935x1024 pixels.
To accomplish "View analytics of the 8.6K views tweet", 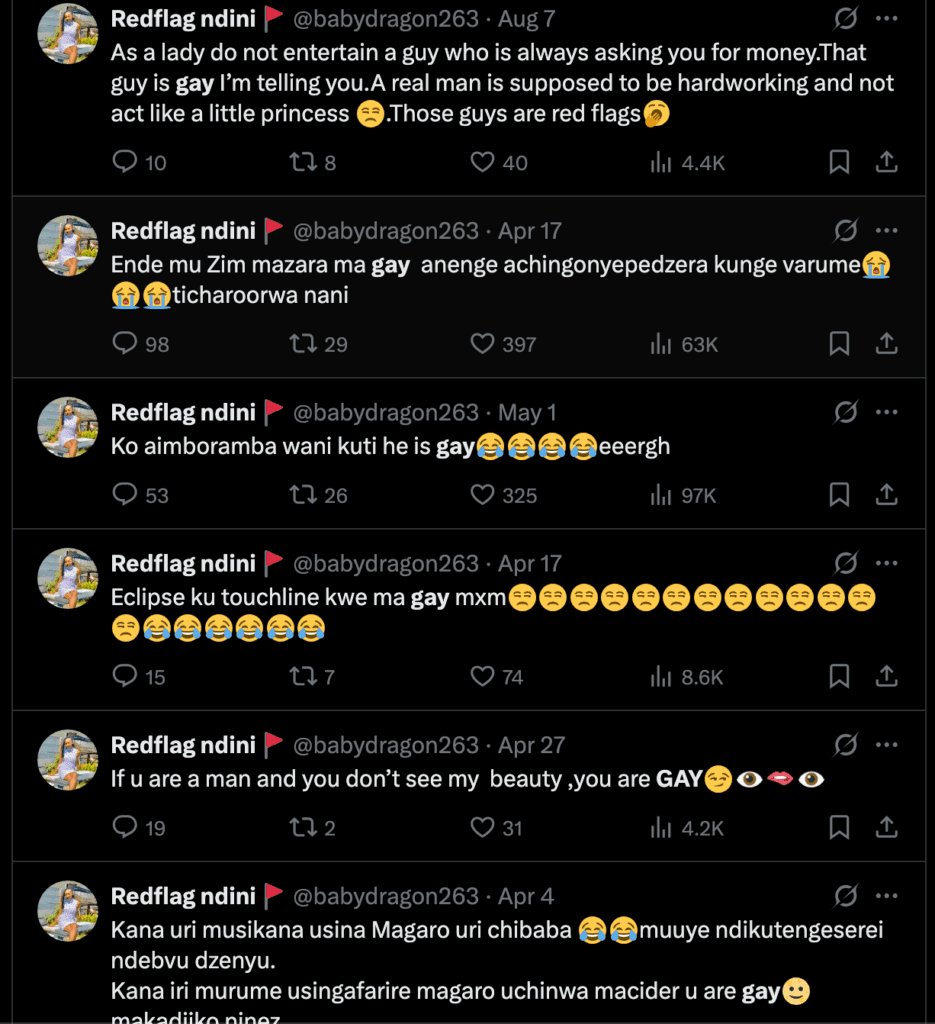I will tap(661, 677).
